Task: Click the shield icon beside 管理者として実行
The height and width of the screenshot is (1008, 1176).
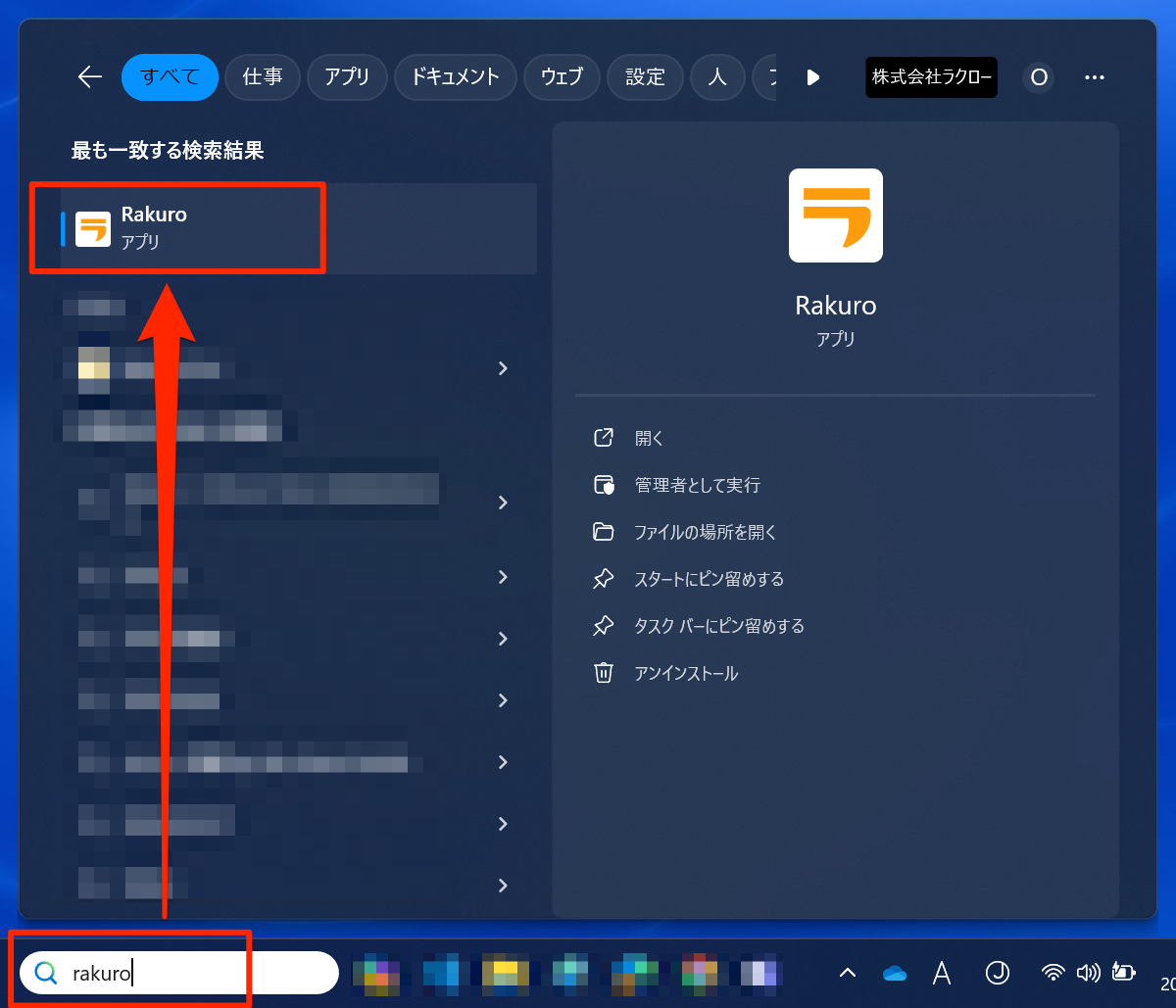Action: 604,485
